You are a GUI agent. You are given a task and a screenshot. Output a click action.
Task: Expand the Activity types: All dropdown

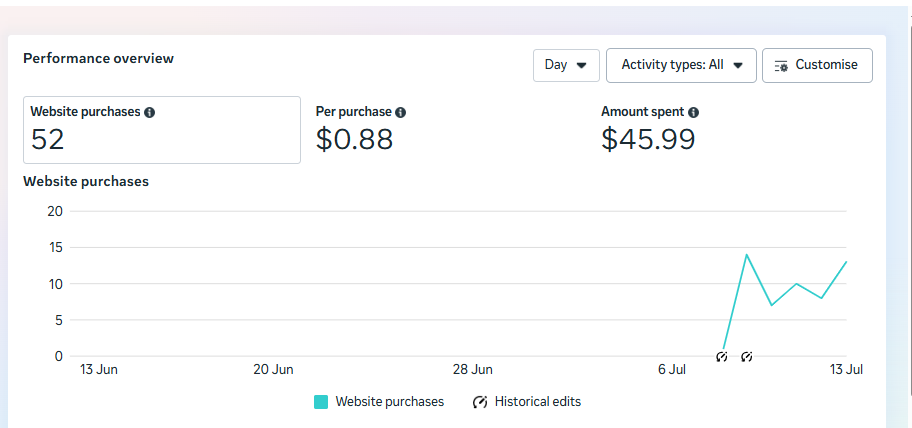681,65
